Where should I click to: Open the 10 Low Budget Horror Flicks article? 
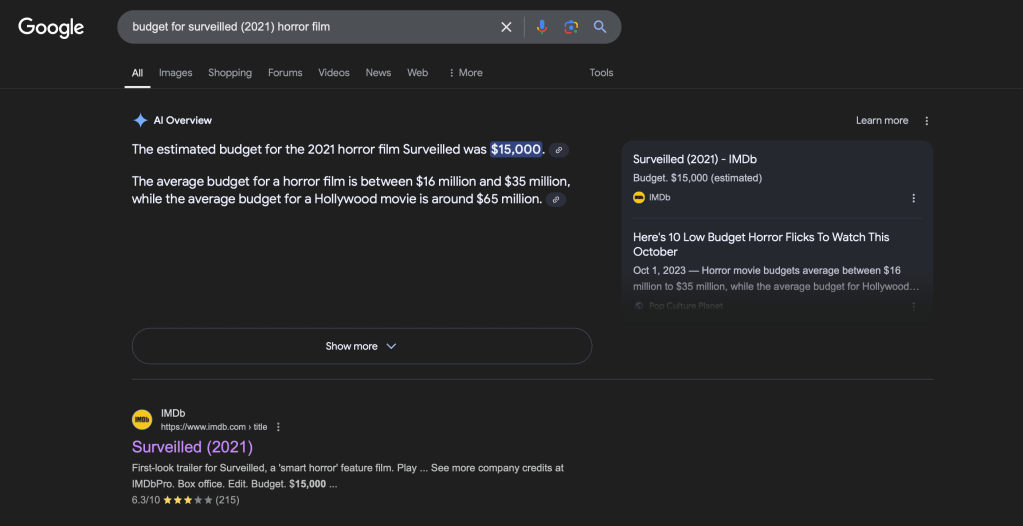[x=761, y=244]
